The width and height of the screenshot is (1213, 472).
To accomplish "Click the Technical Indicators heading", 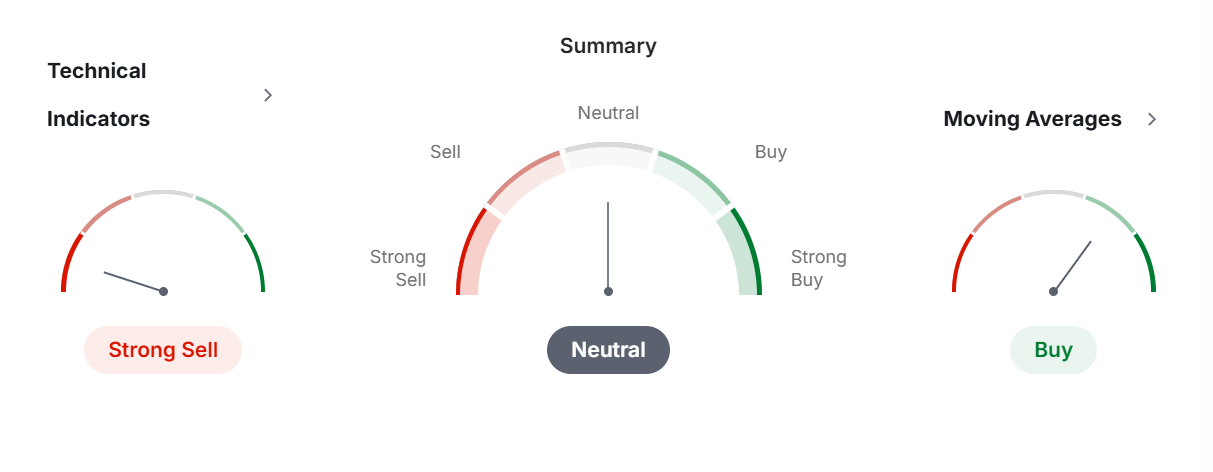I will pos(98,95).
